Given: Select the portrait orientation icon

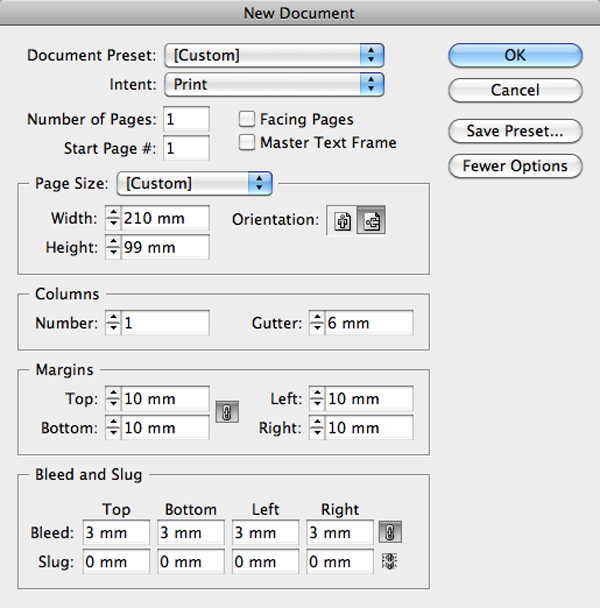Looking at the screenshot, I should point(342,221).
